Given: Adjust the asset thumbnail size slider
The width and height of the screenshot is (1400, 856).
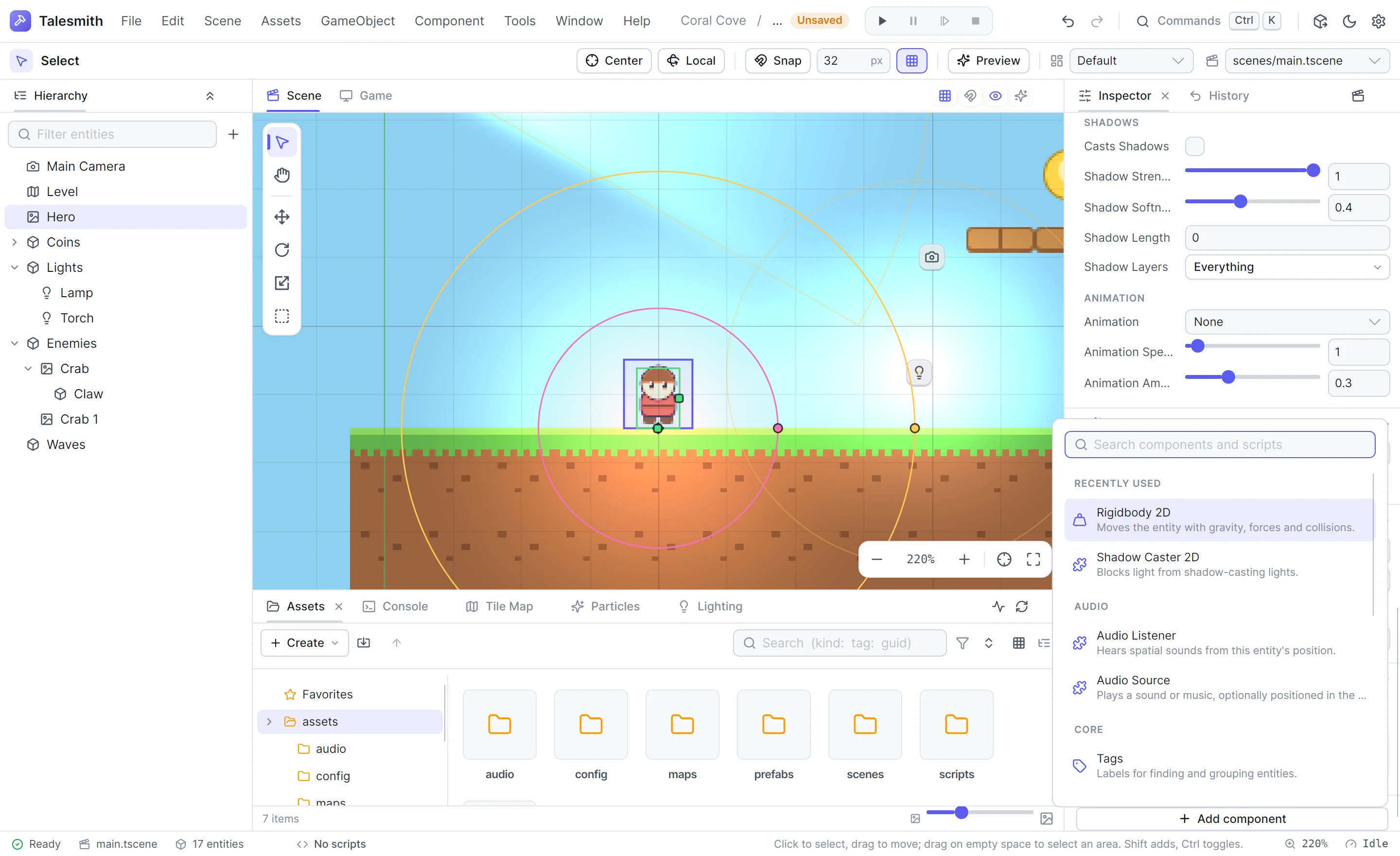Looking at the screenshot, I should pyautogui.click(x=980, y=812).
